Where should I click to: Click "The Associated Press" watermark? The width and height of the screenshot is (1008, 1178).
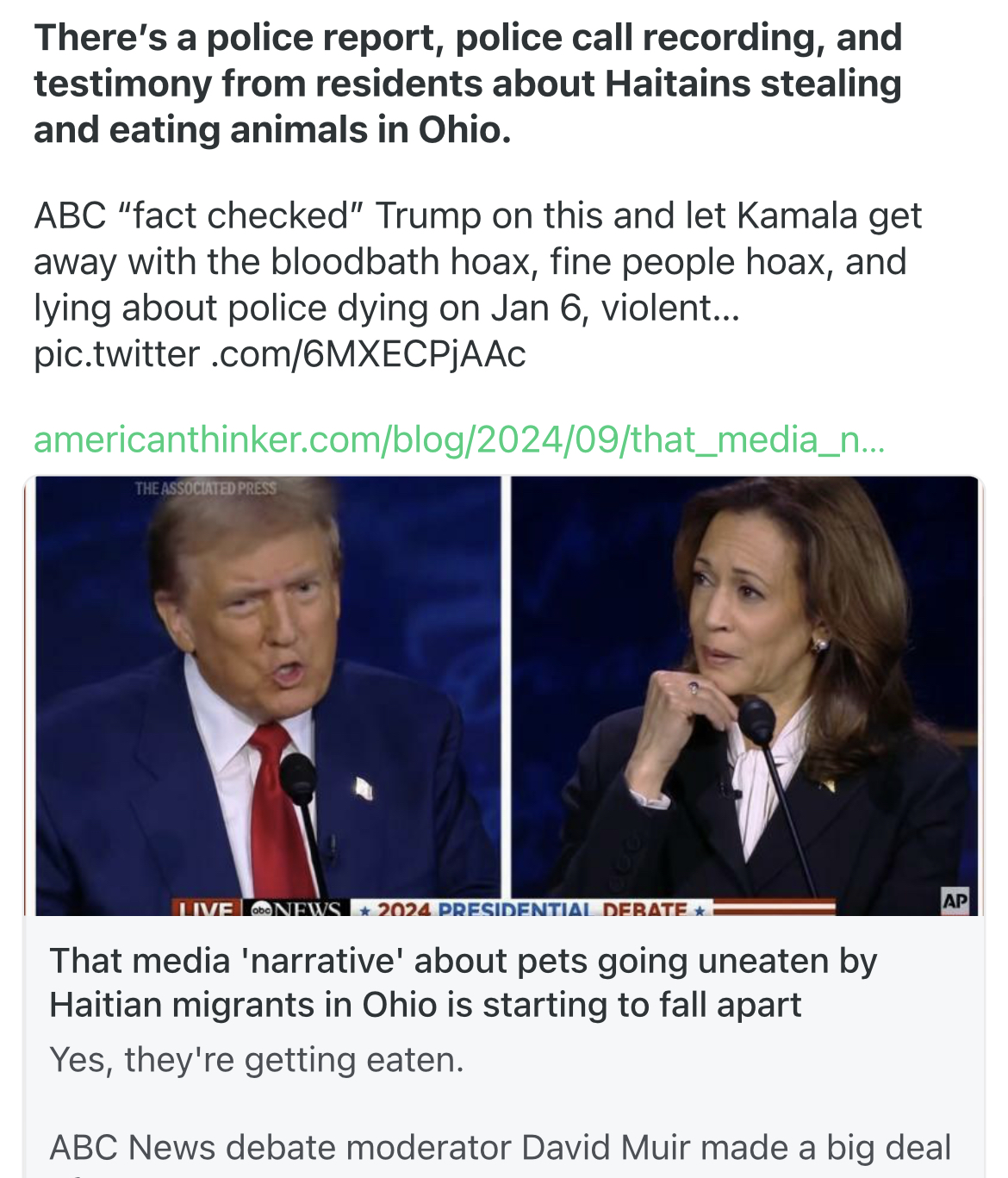(205, 489)
